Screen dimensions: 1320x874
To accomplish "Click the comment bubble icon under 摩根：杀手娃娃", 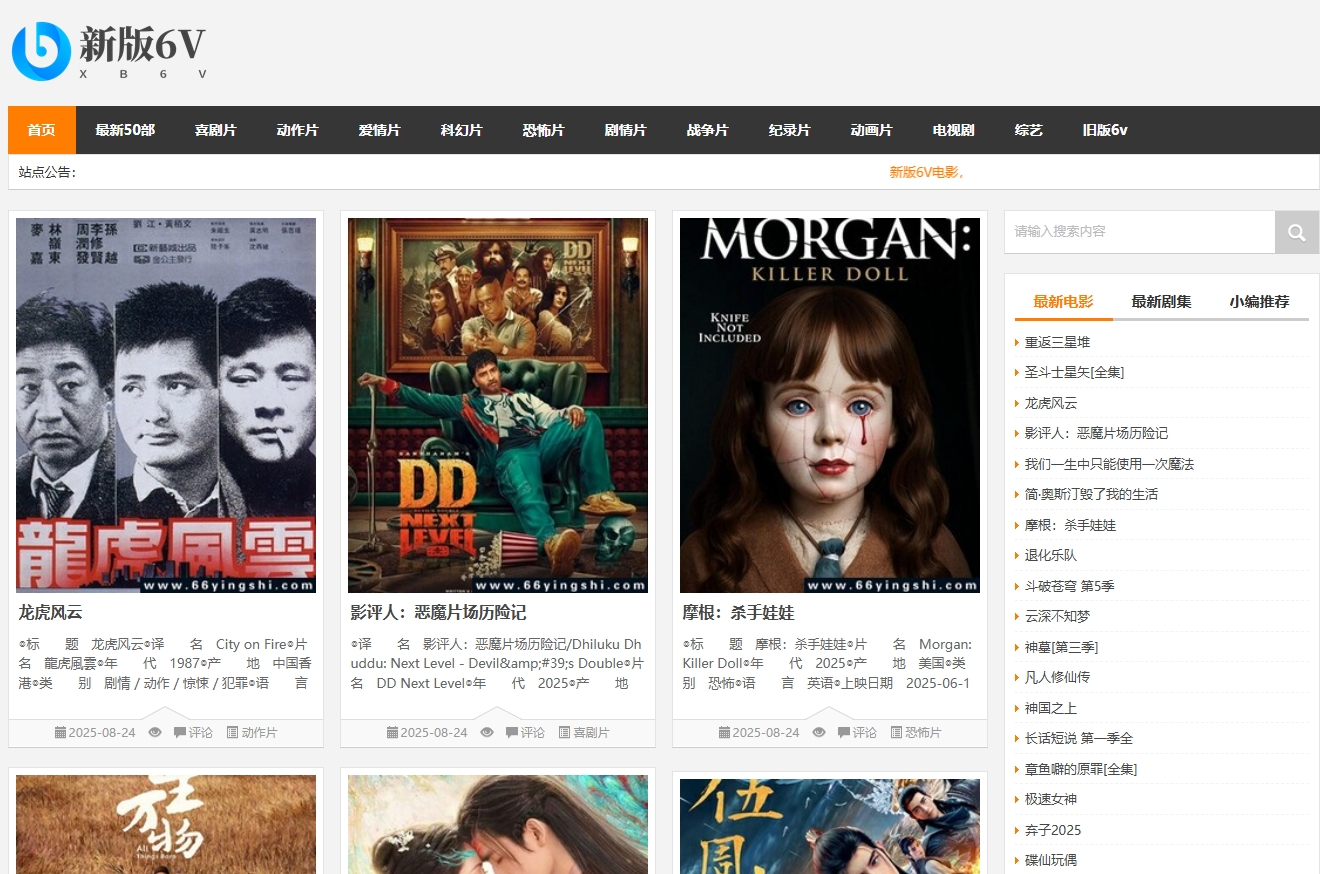I will click(x=844, y=733).
